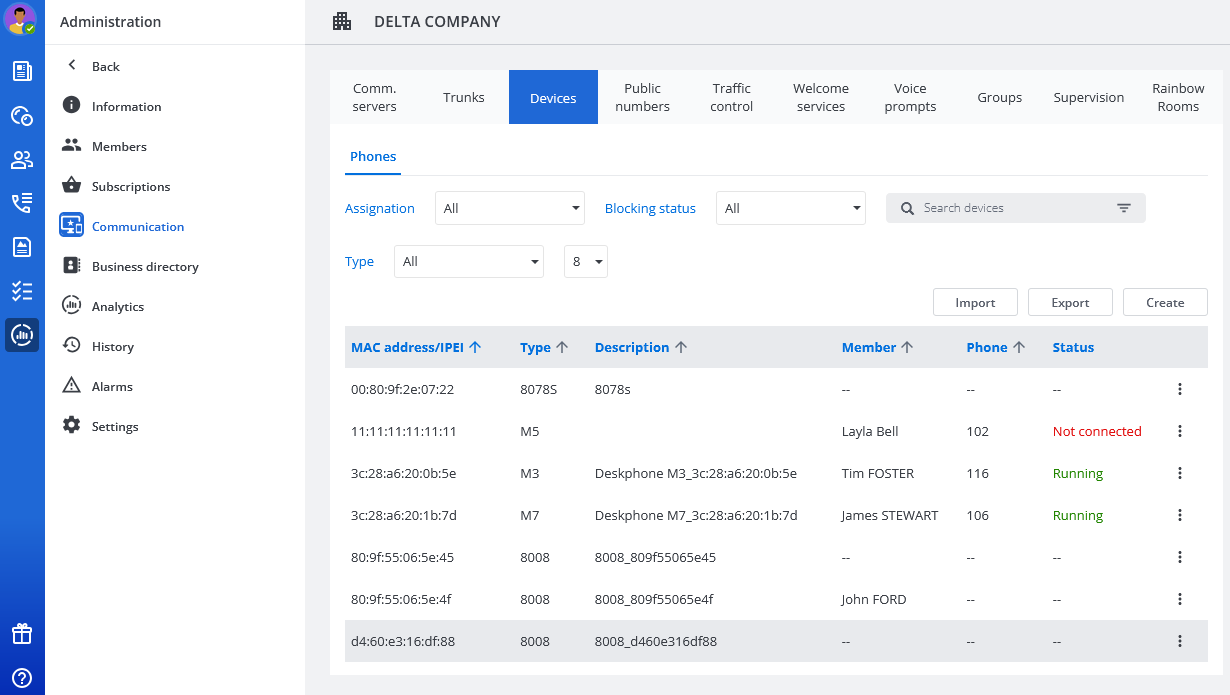
Task: Open the rows-per-page dropdown showing 8
Action: 586,261
